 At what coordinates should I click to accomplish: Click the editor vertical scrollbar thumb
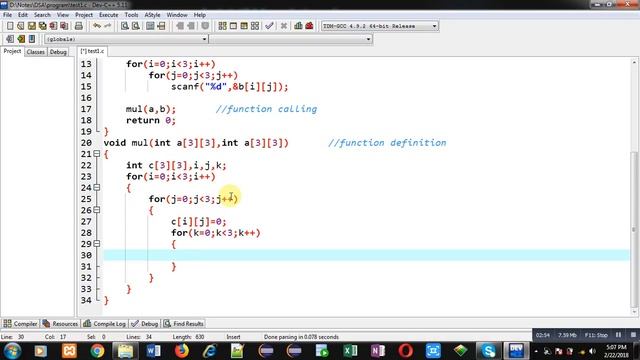pos(634,231)
